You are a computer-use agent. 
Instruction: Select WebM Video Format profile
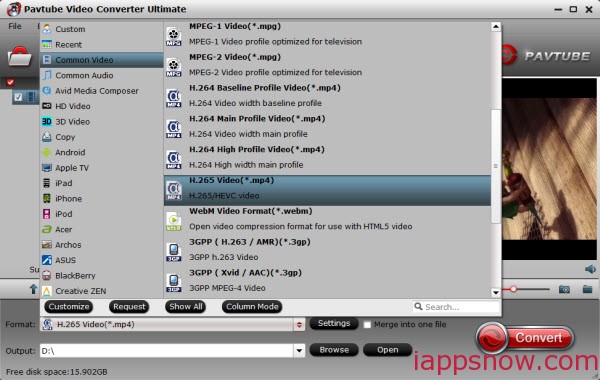click(327, 219)
